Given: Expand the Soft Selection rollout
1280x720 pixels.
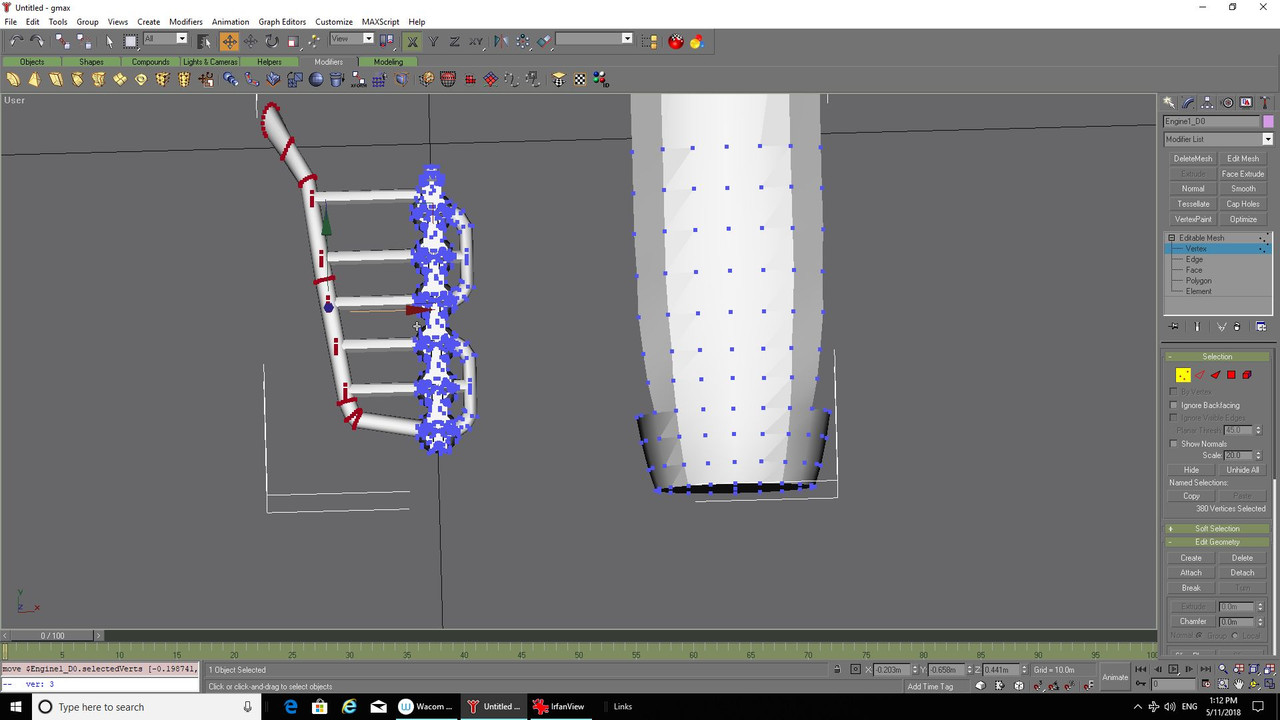Looking at the screenshot, I should click(1217, 528).
